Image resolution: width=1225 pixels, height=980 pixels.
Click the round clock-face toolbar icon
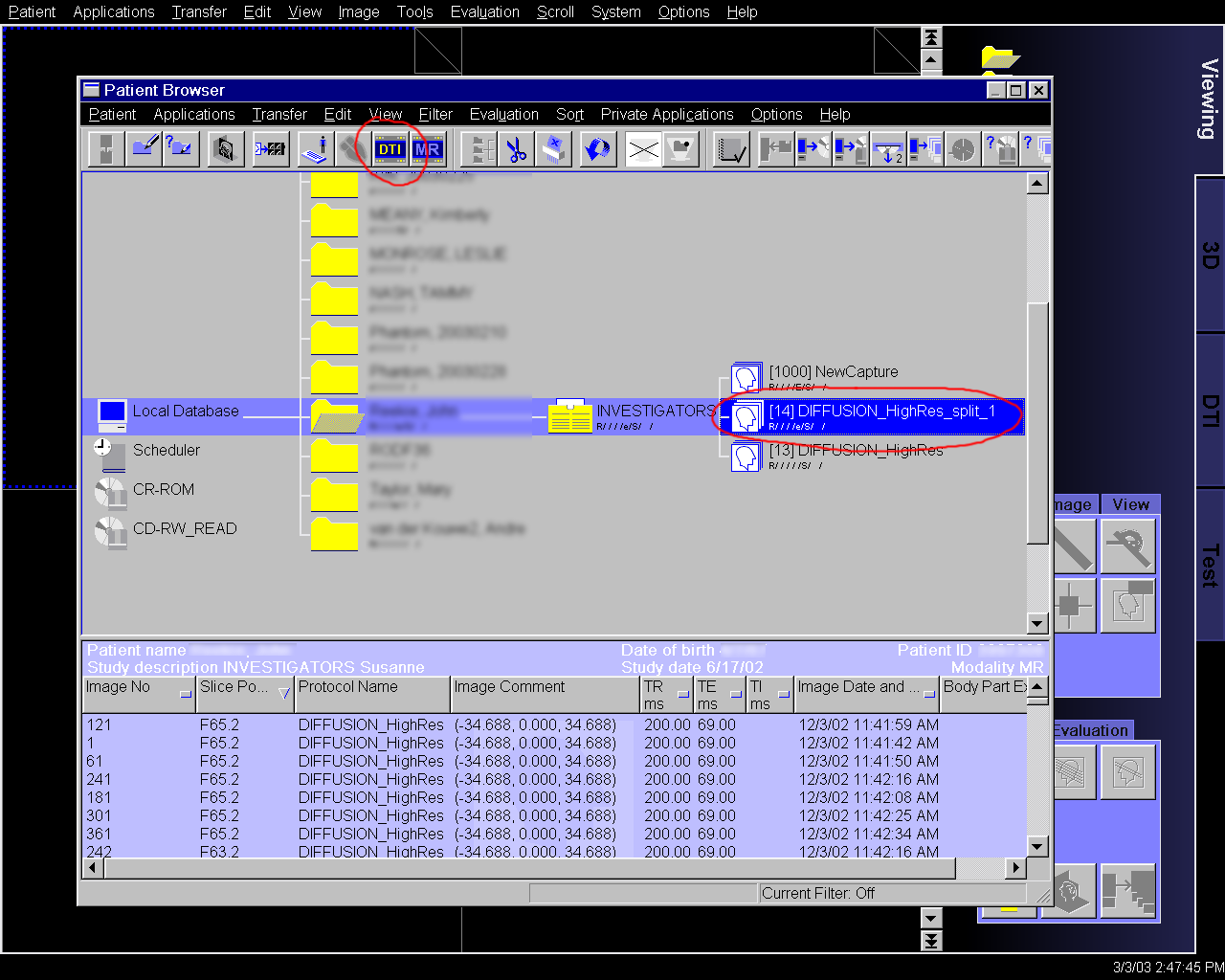[963, 149]
